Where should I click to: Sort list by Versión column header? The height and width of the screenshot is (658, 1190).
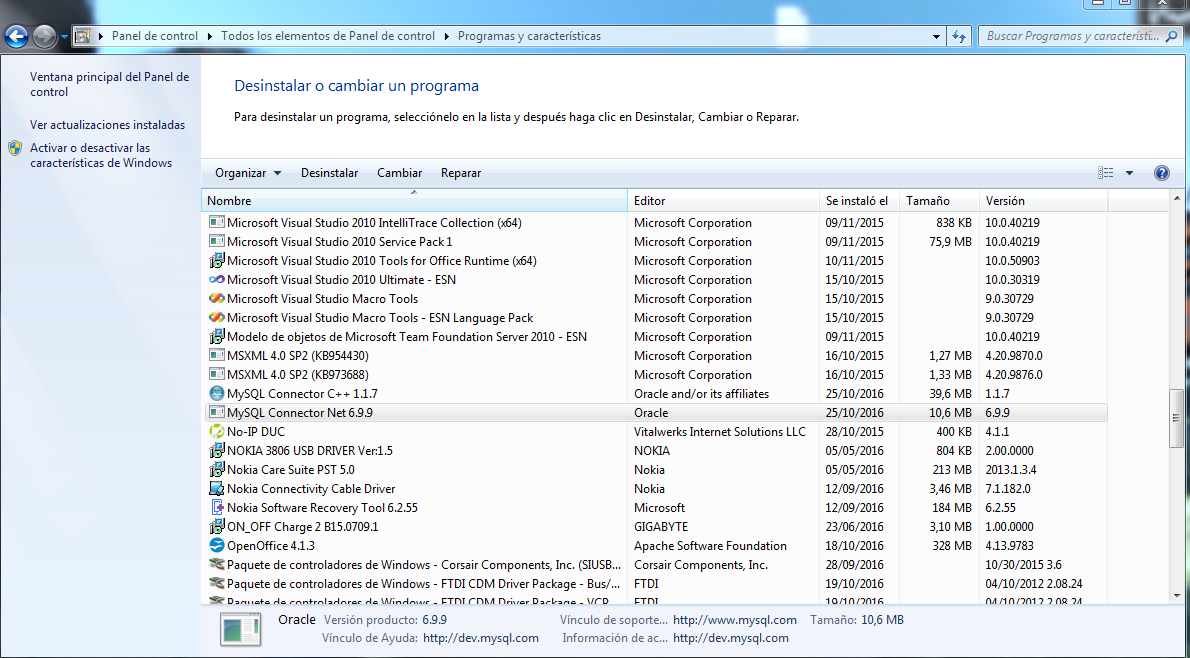click(x=1044, y=201)
